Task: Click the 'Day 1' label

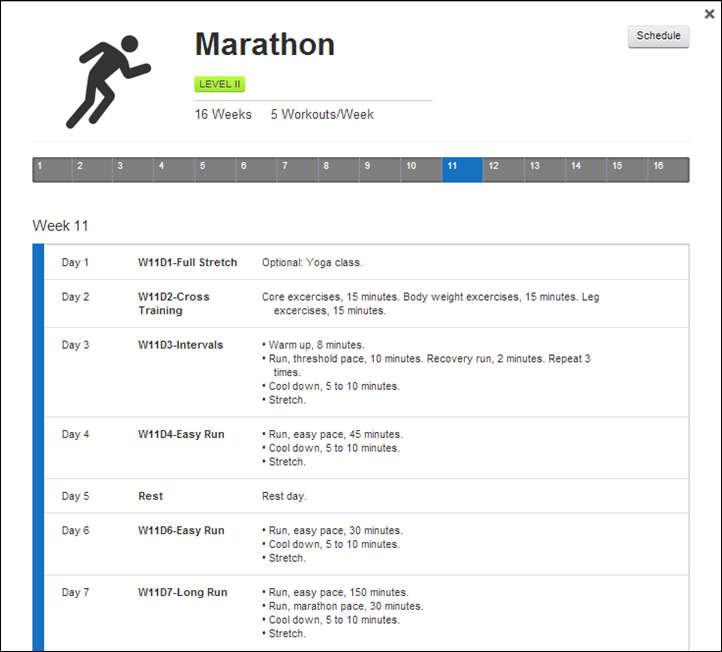Action: [x=76, y=262]
